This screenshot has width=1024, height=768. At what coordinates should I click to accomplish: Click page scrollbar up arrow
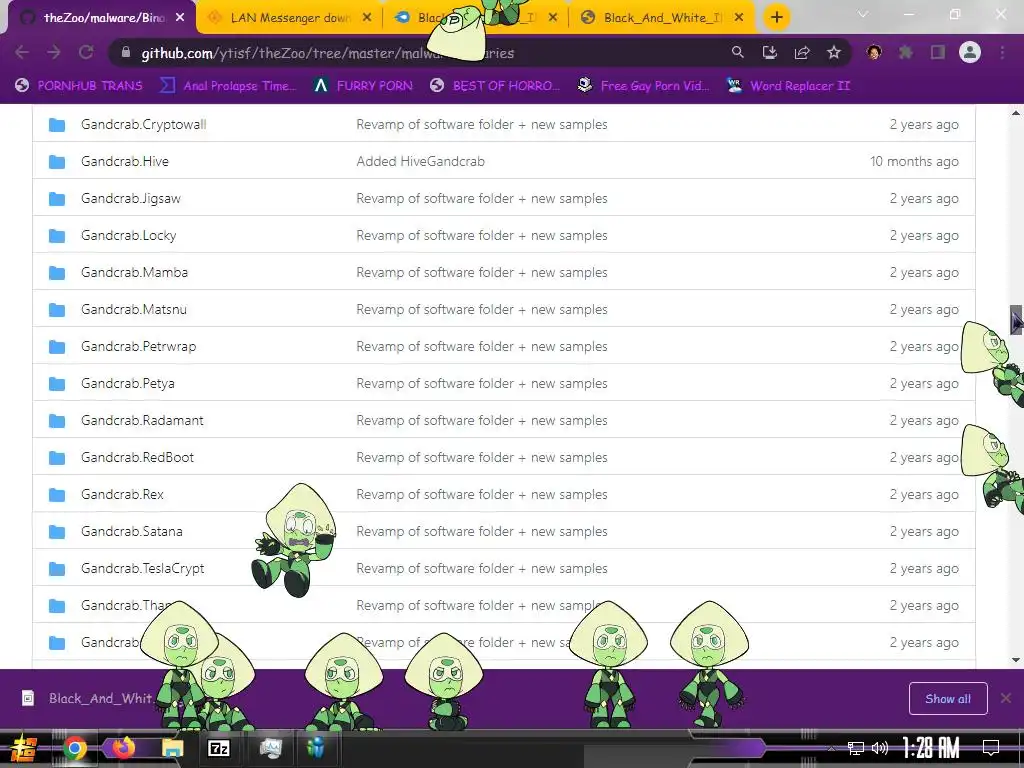1016,113
